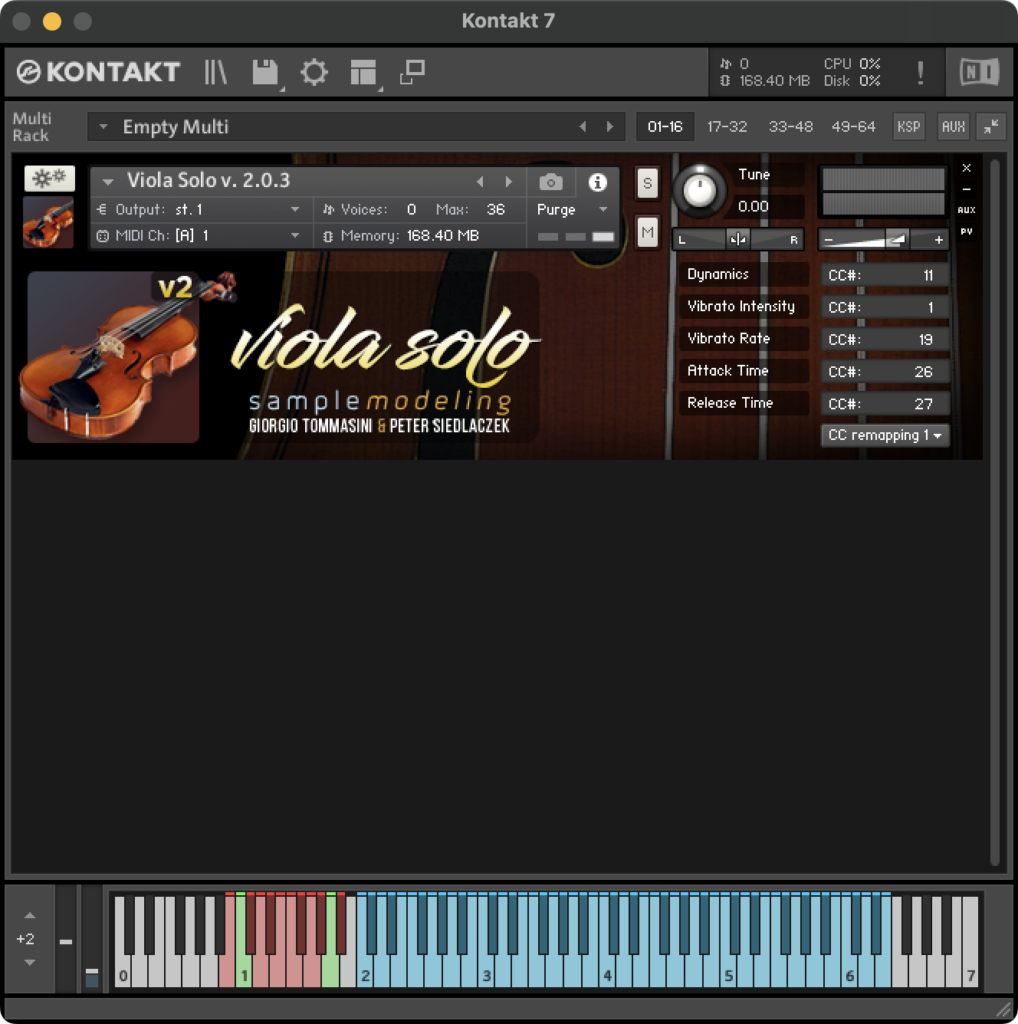Mute the Viola Solo instrument

click(647, 232)
